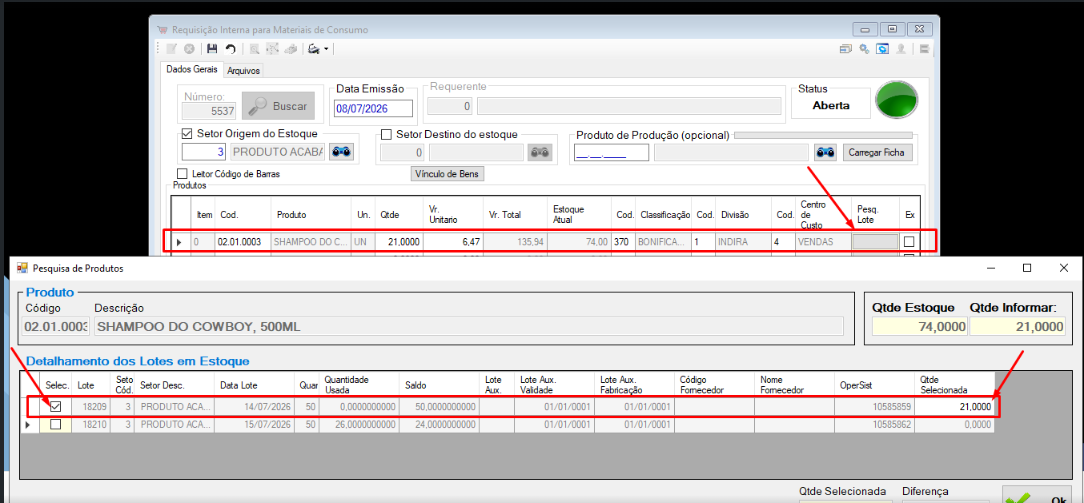
Task: Click the undo arrow icon in toolbar
Action: point(230,49)
